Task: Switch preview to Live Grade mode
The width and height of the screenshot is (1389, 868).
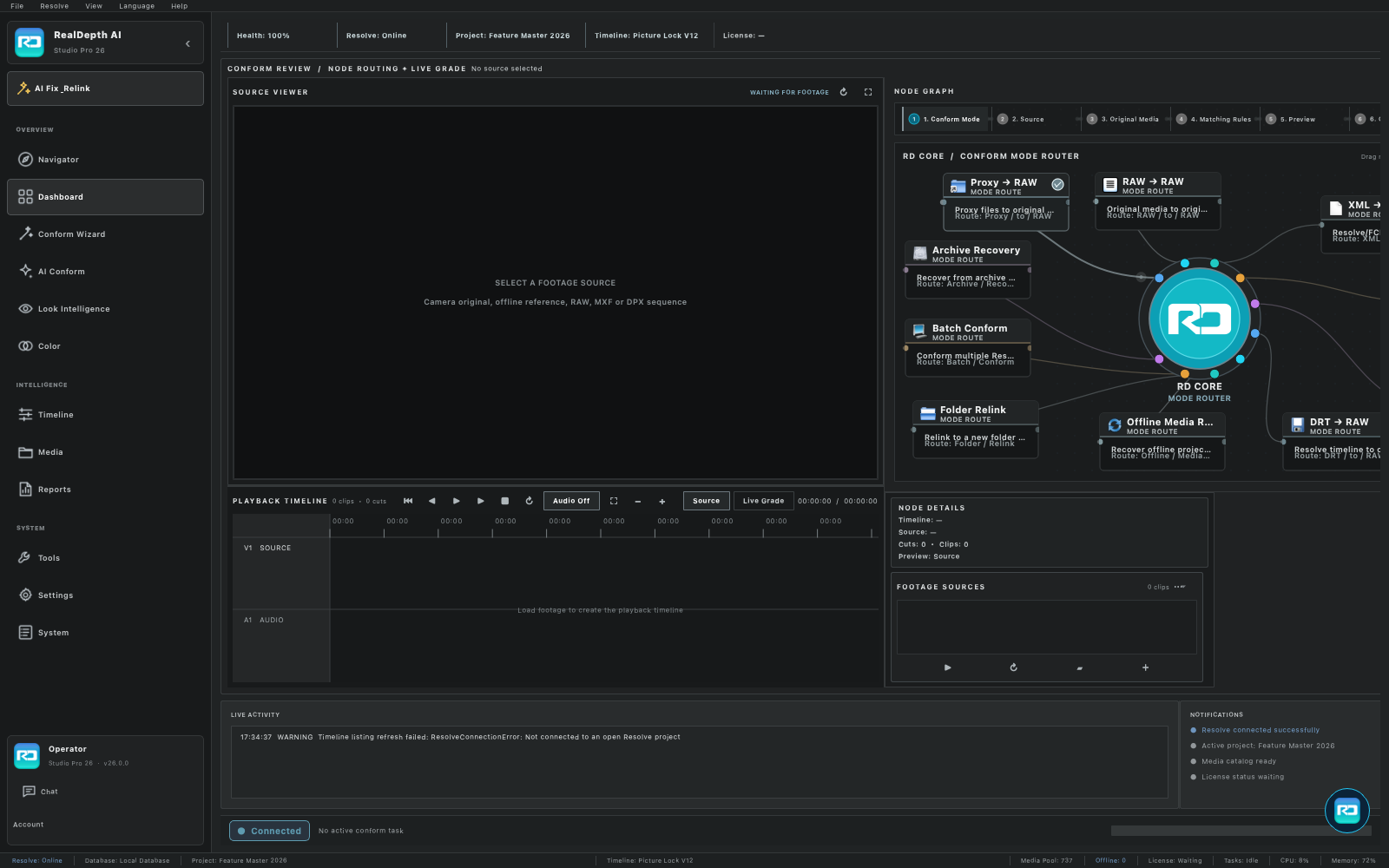Action: [764, 501]
